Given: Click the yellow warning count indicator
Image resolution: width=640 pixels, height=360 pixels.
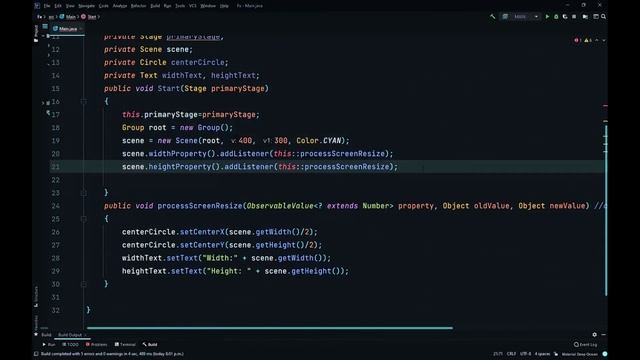Looking at the screenshot, I should click(x=588, y=40).
